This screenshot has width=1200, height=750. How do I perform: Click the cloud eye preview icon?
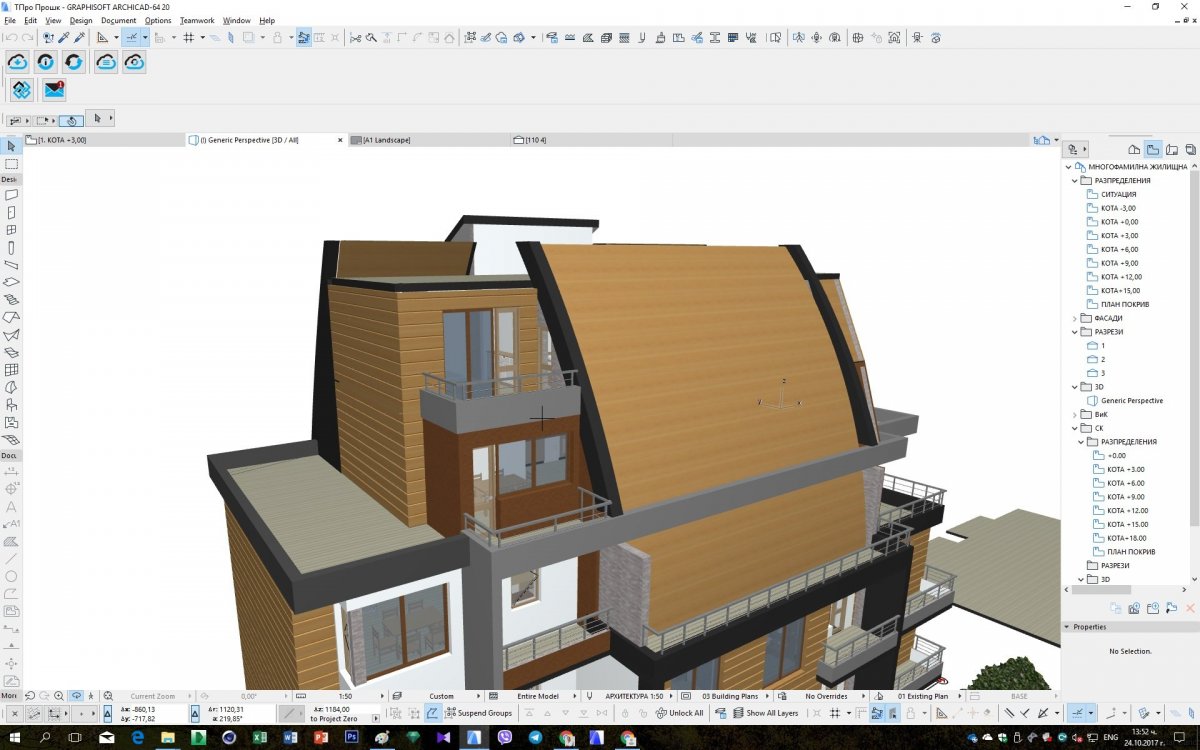click(x=134, y=62)
